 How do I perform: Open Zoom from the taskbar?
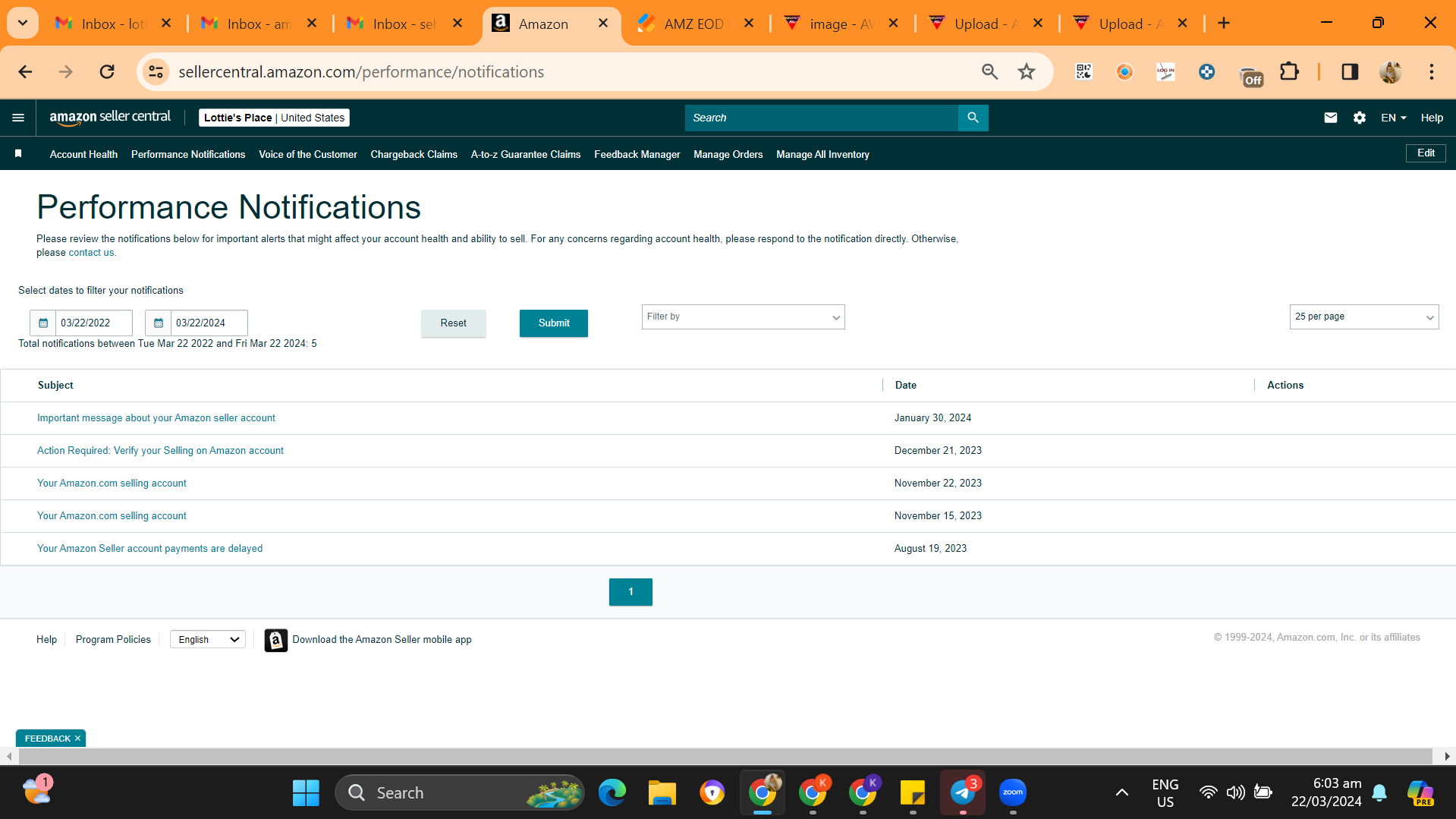tap(1013, 793)
